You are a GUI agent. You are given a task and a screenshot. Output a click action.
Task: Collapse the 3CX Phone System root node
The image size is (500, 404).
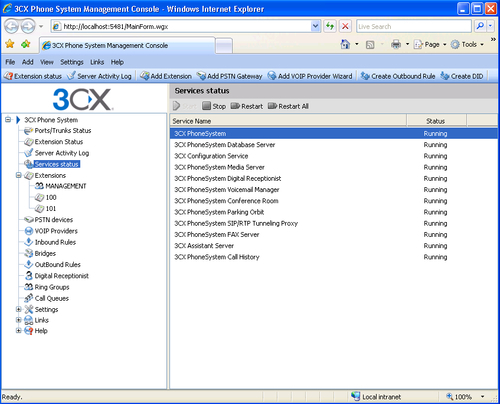coord(8,120)
